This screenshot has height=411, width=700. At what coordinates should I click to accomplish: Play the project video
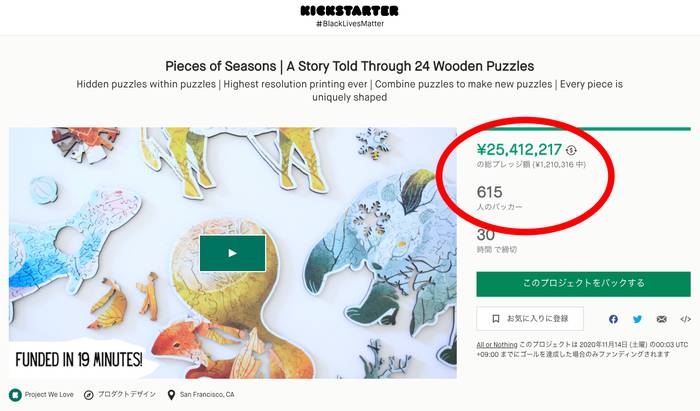coord(232,253)
